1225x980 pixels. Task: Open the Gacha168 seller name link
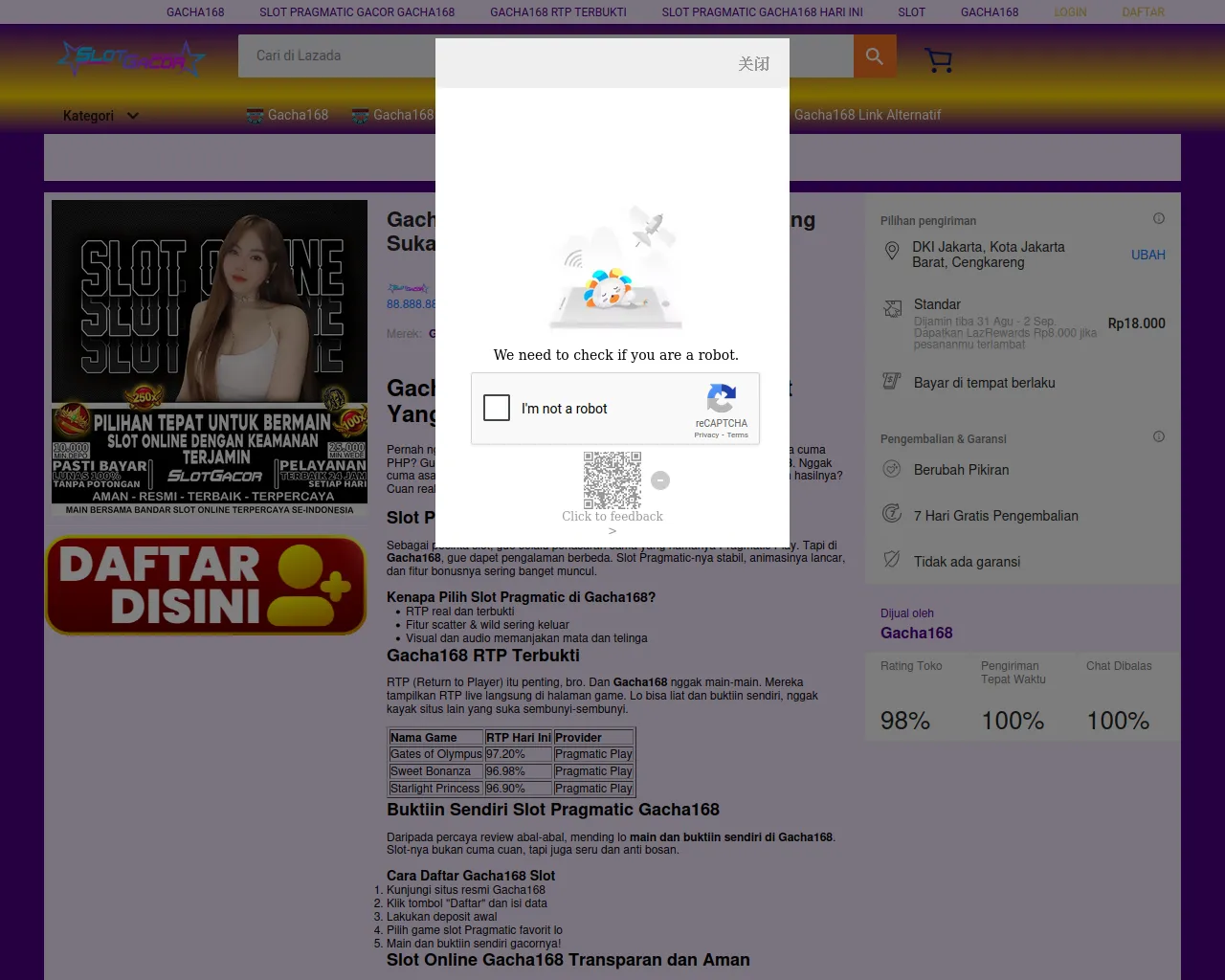tap(917, 633)
